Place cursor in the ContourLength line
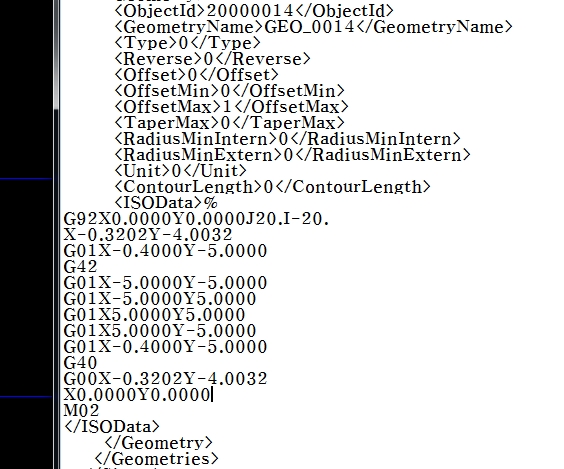 point(272,186)
